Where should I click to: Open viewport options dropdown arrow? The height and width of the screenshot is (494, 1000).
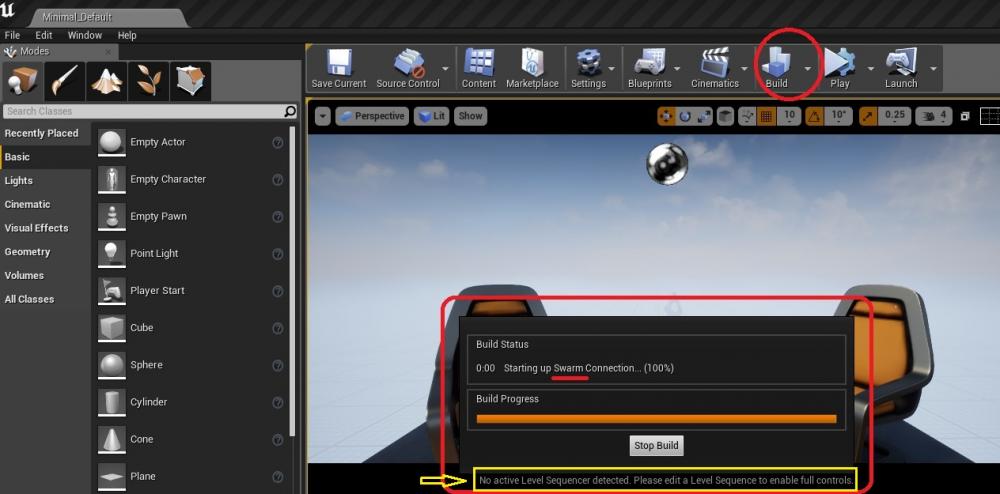point(323,116)
